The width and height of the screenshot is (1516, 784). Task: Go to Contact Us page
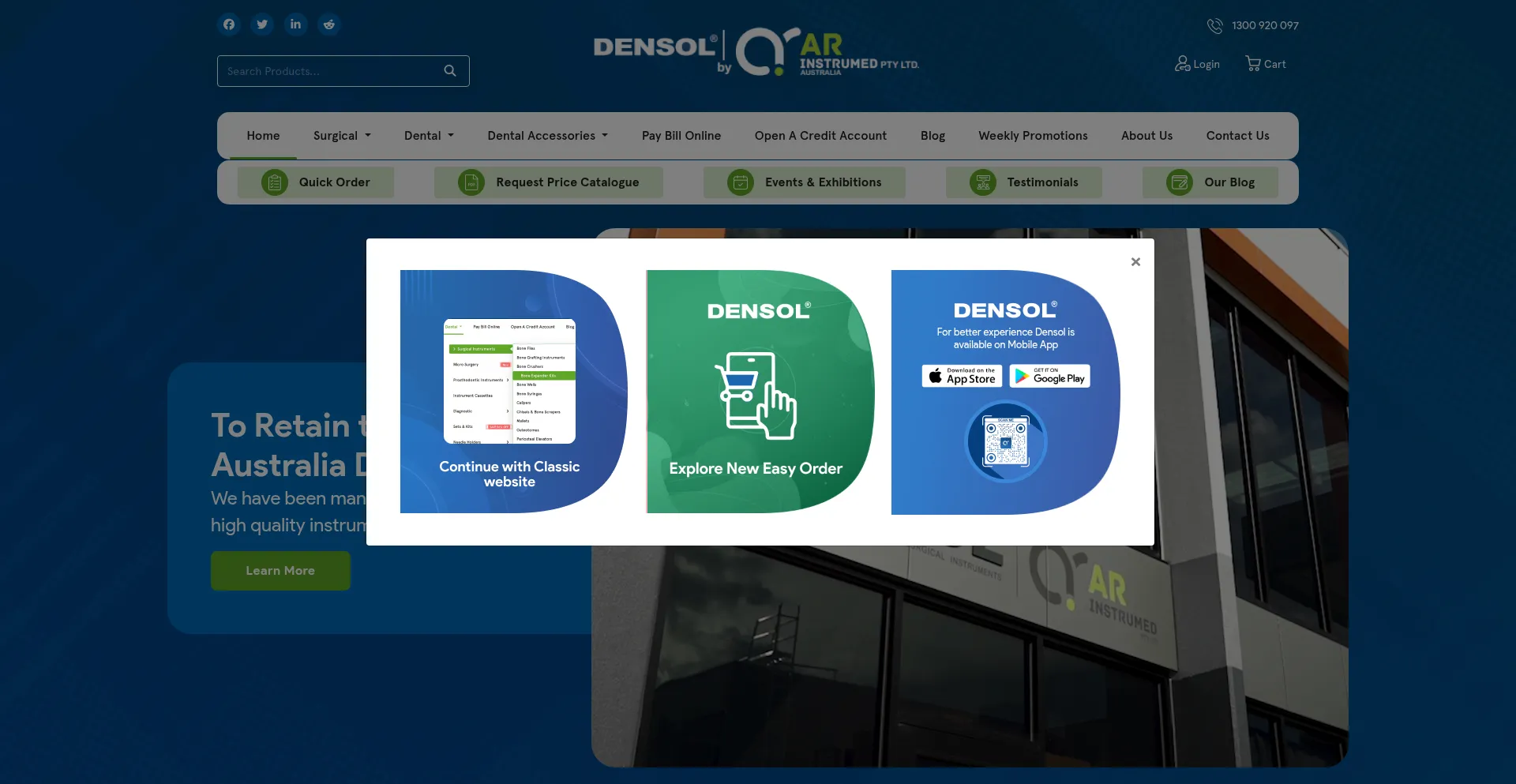pyautogui.click(x=1237, y=136)
